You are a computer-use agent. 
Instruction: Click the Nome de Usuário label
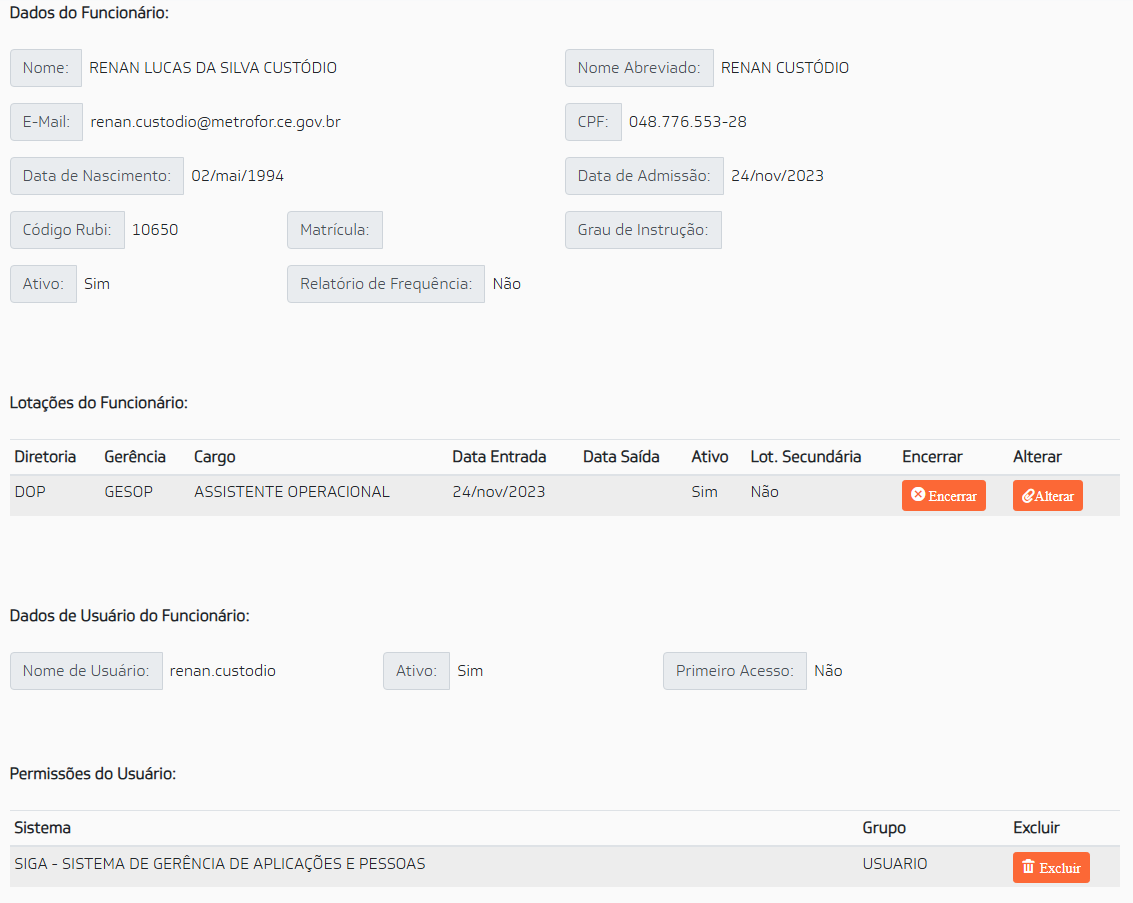click(x=86, y=671)
